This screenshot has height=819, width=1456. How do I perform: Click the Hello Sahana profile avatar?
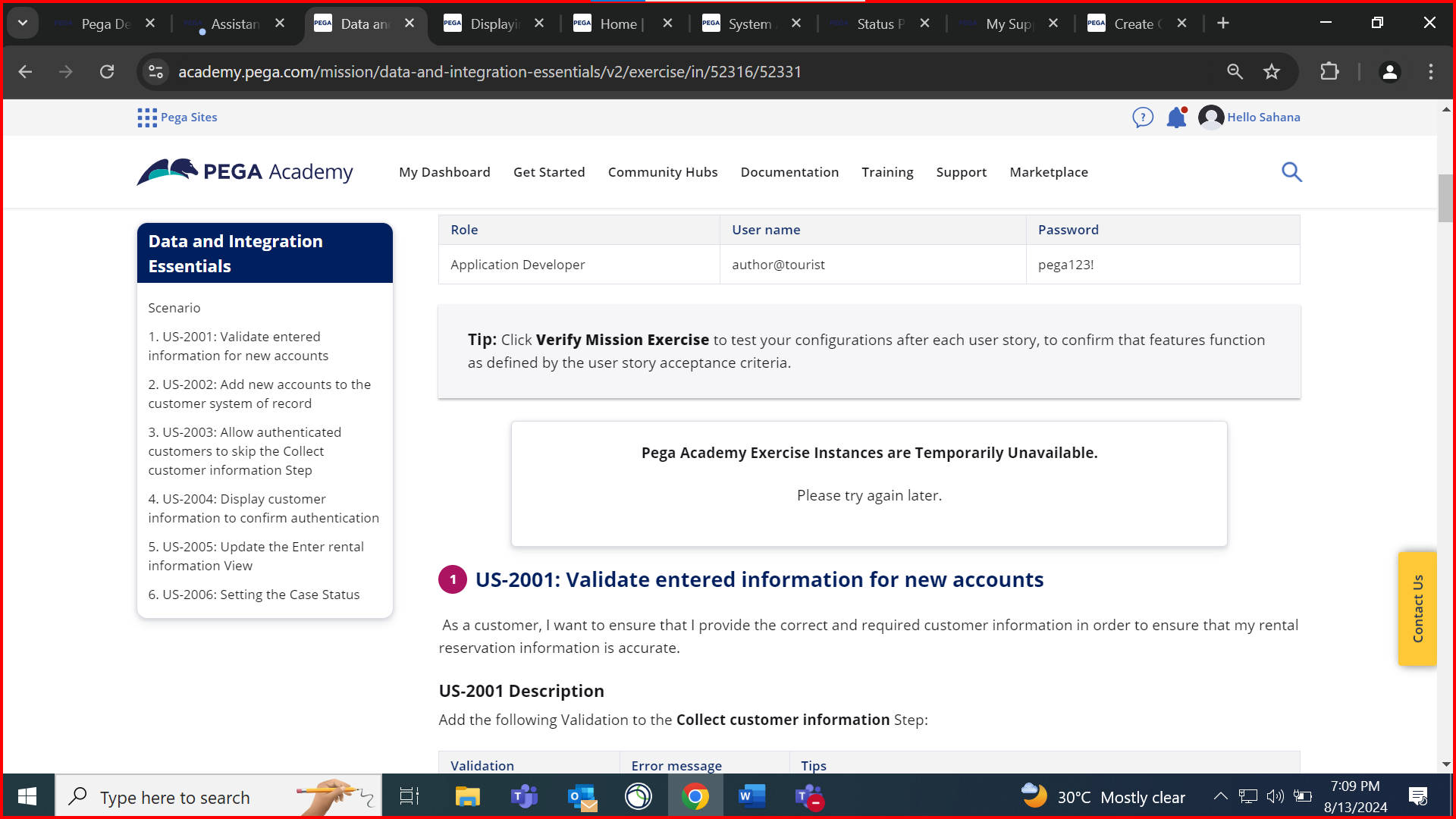[1210, 118]
